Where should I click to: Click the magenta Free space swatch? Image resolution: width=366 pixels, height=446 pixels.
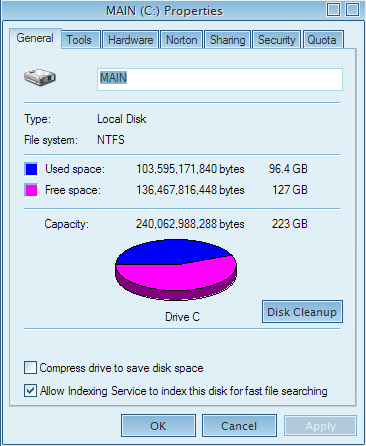pos(31,190)
